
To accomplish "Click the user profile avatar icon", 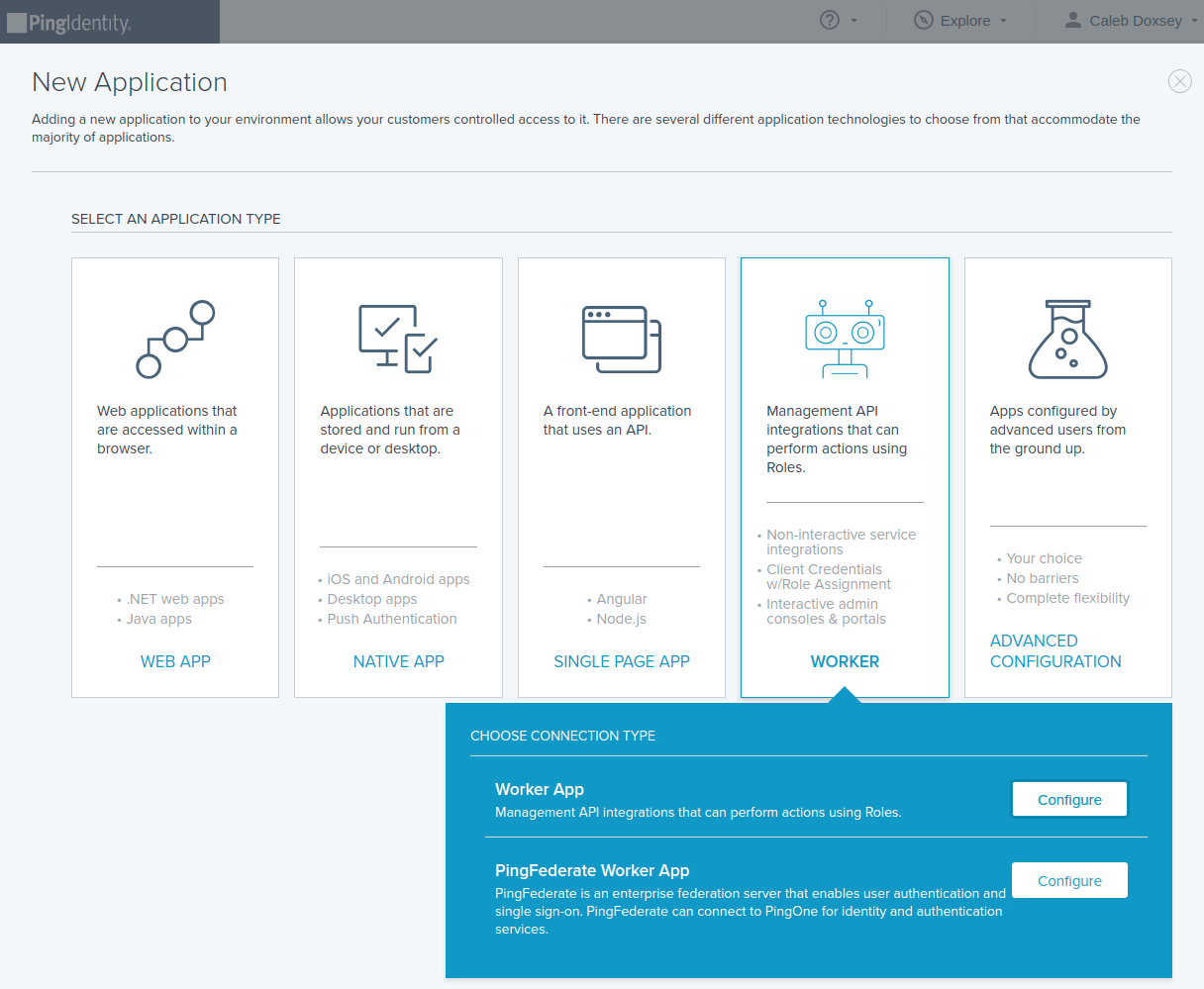I will click(x=1072, y=20).
